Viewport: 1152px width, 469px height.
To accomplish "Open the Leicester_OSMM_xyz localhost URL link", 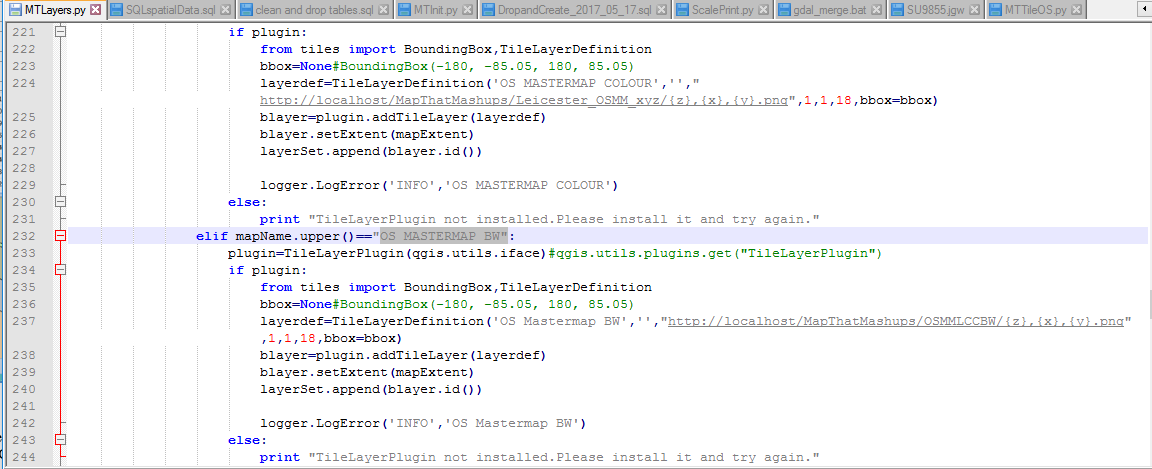I will [526, 100].
